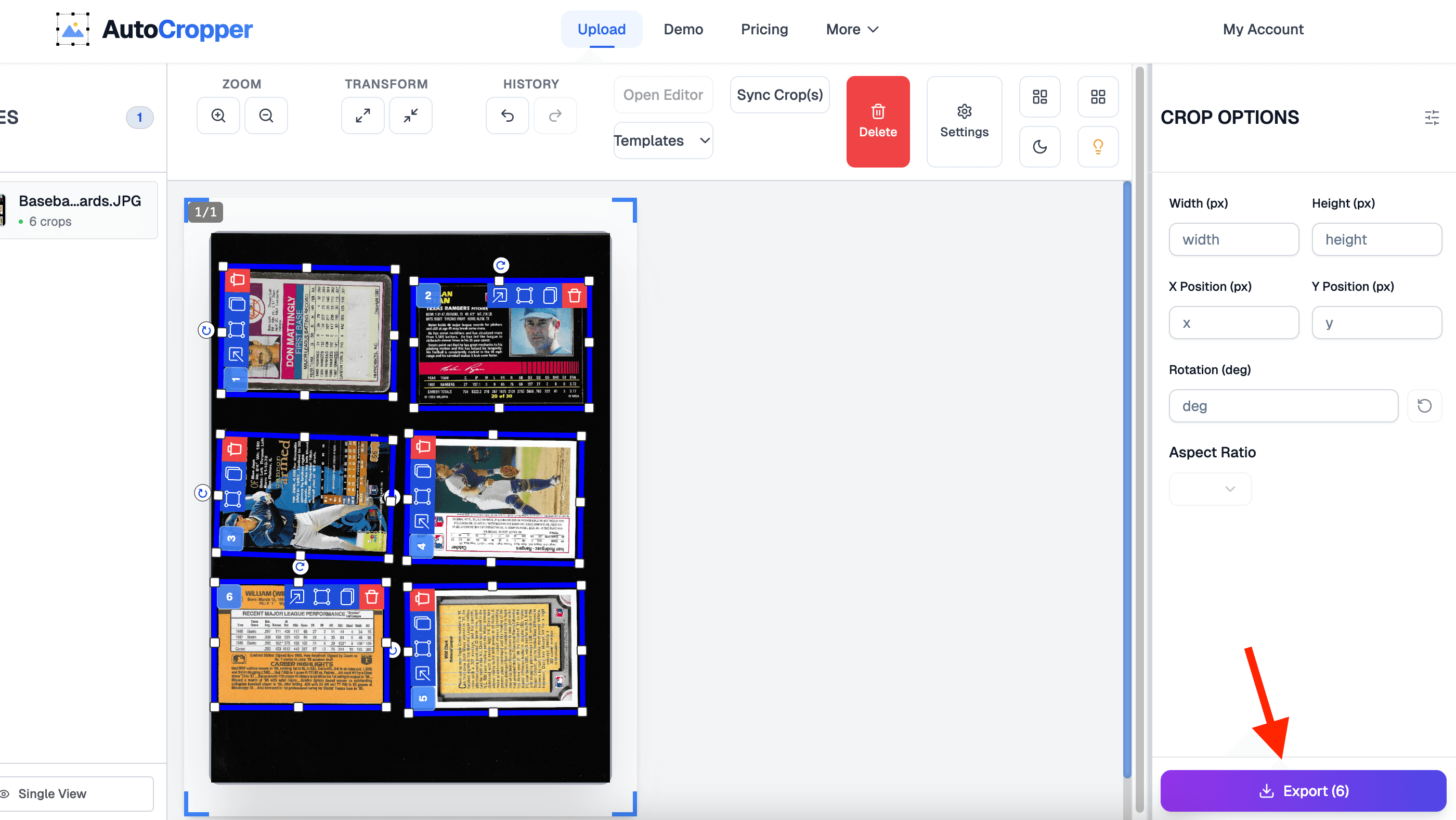Duplicate crop 2 with copy icon
The width and height of the screenshot is (1456, 820).
tap(550, 295)
